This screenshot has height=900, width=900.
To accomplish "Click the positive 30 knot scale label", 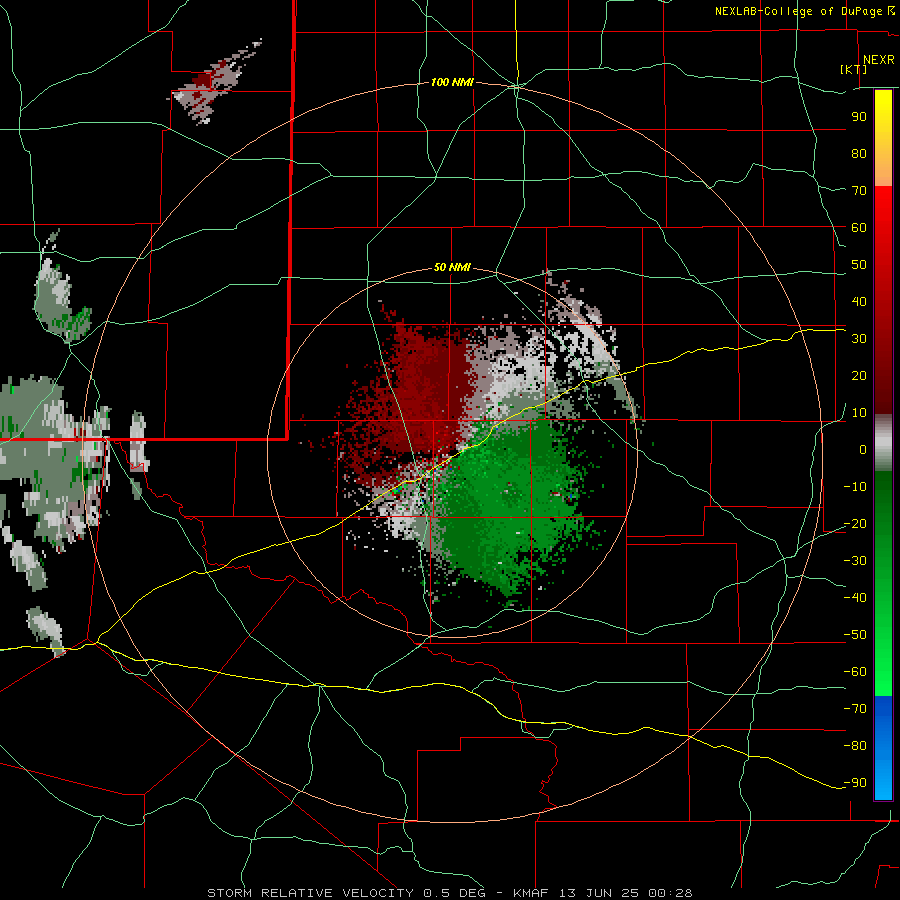I will [859, 339].
